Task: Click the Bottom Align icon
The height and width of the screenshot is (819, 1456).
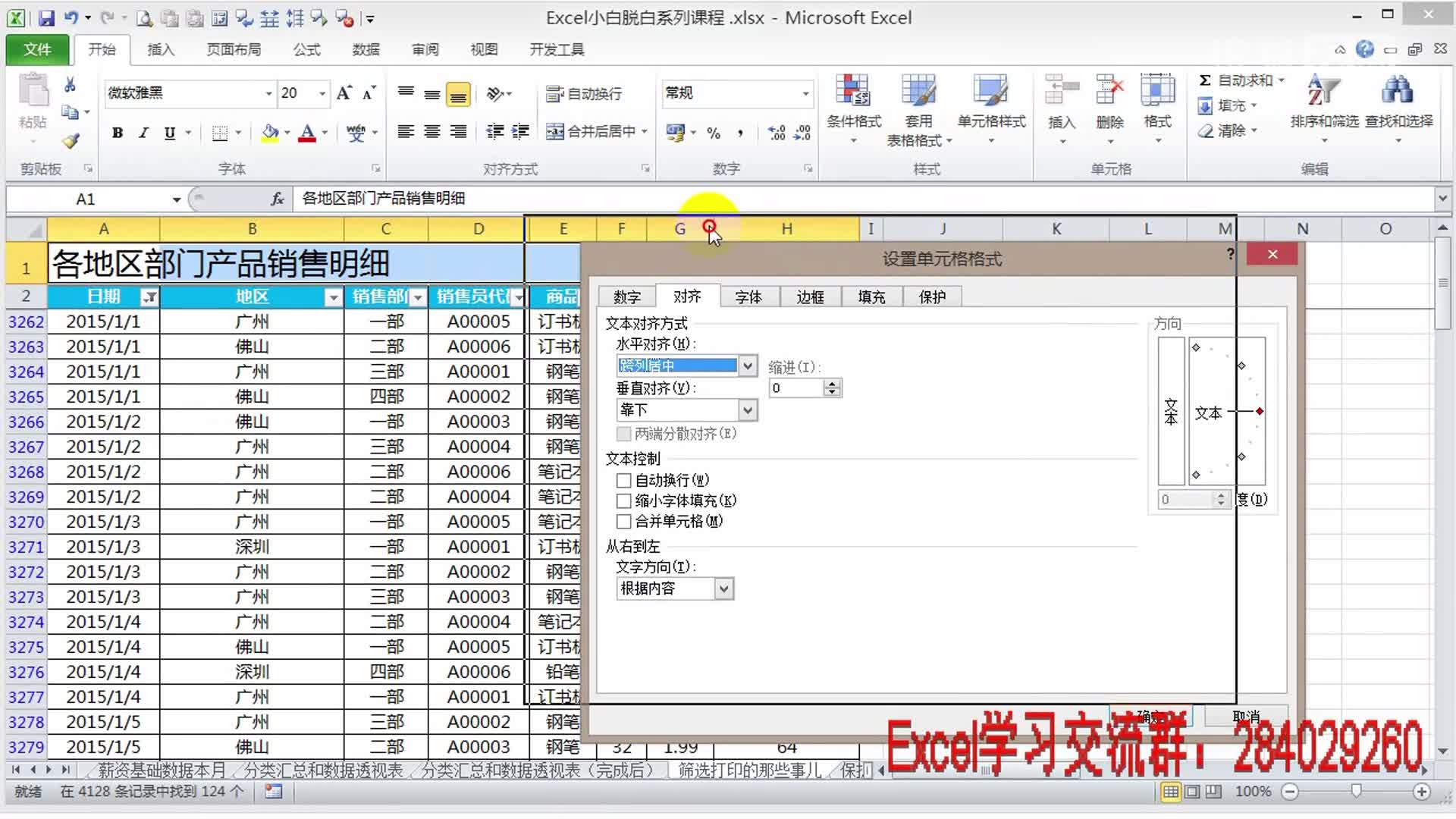Action: (458, 94)
